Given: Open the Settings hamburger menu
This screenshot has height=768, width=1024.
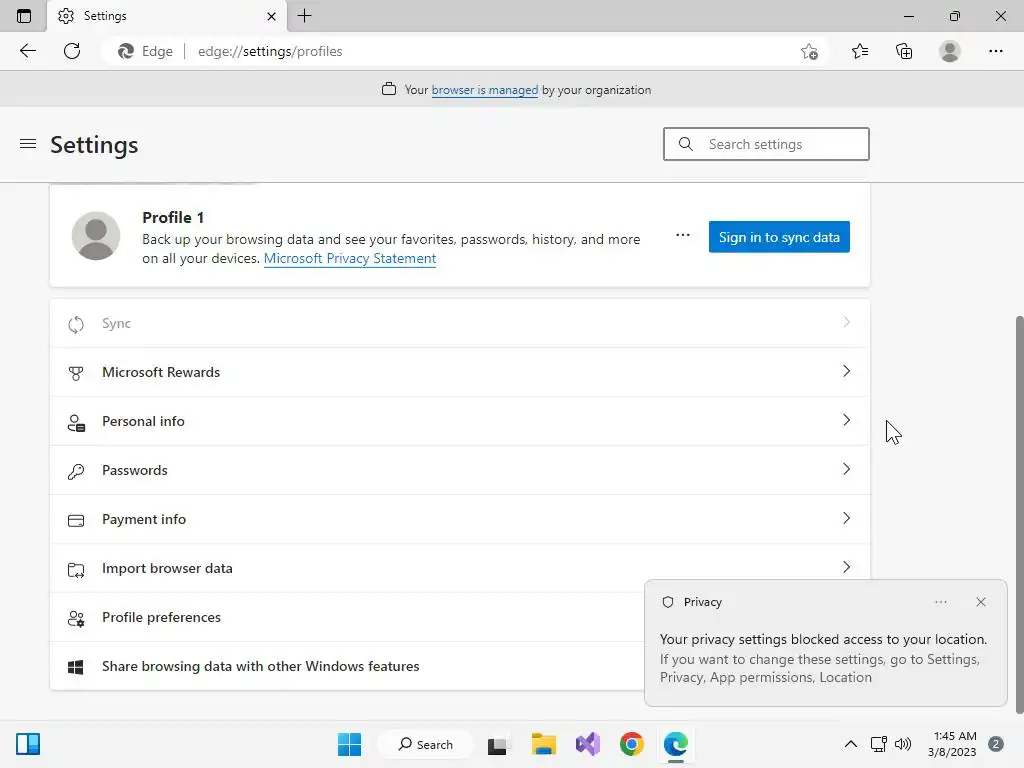Looking at the screenshot, I should point(27,144).
